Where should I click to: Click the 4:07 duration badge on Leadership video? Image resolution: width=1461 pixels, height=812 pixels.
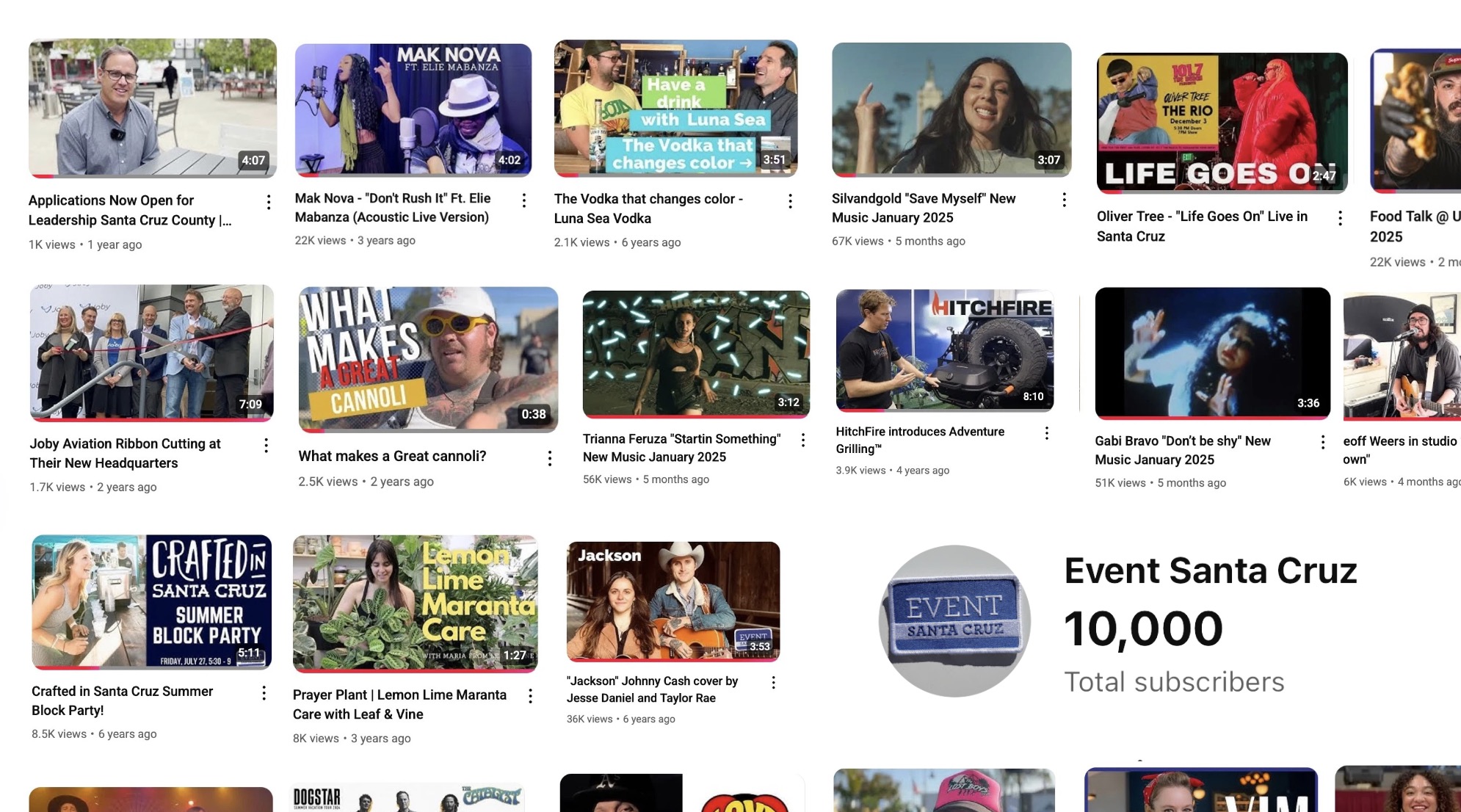pyautogui.click(x=253, y=160)
